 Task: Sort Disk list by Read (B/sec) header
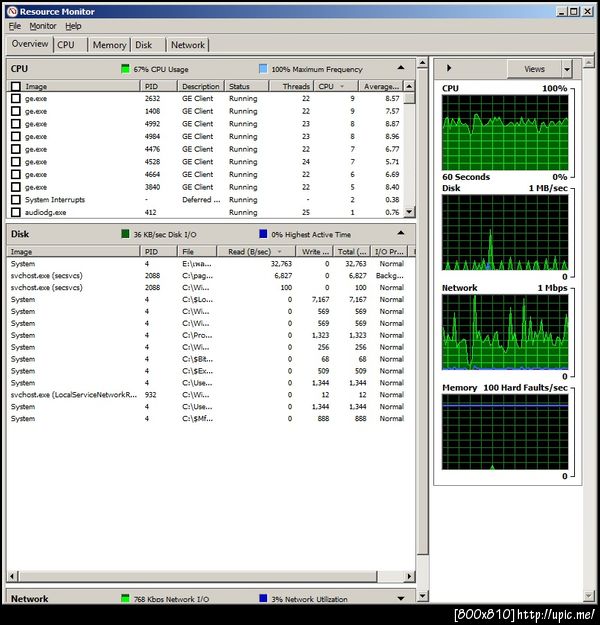click(256, 252)
